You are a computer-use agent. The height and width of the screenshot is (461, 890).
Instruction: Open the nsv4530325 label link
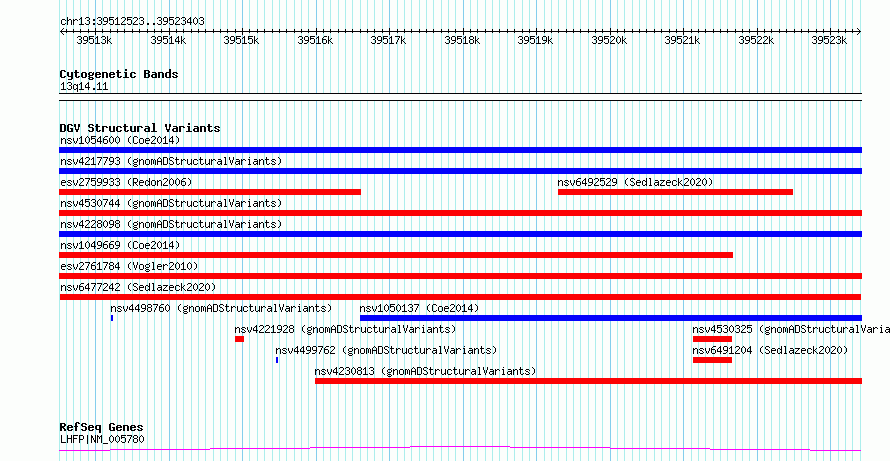tap(791, 329)
